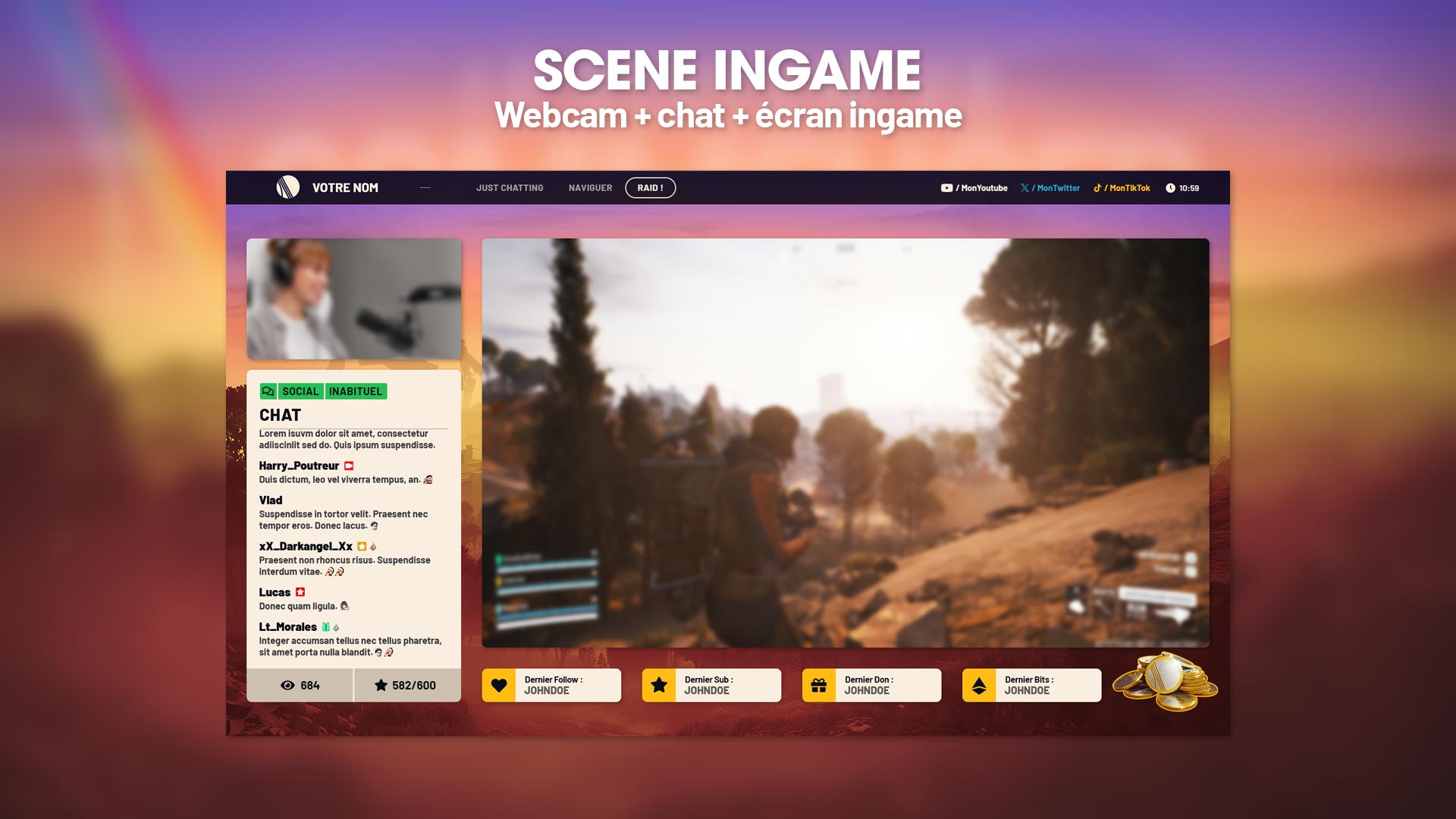Select the JUST CHATTING tab
1456x819 pixels.
pos(510,188)
